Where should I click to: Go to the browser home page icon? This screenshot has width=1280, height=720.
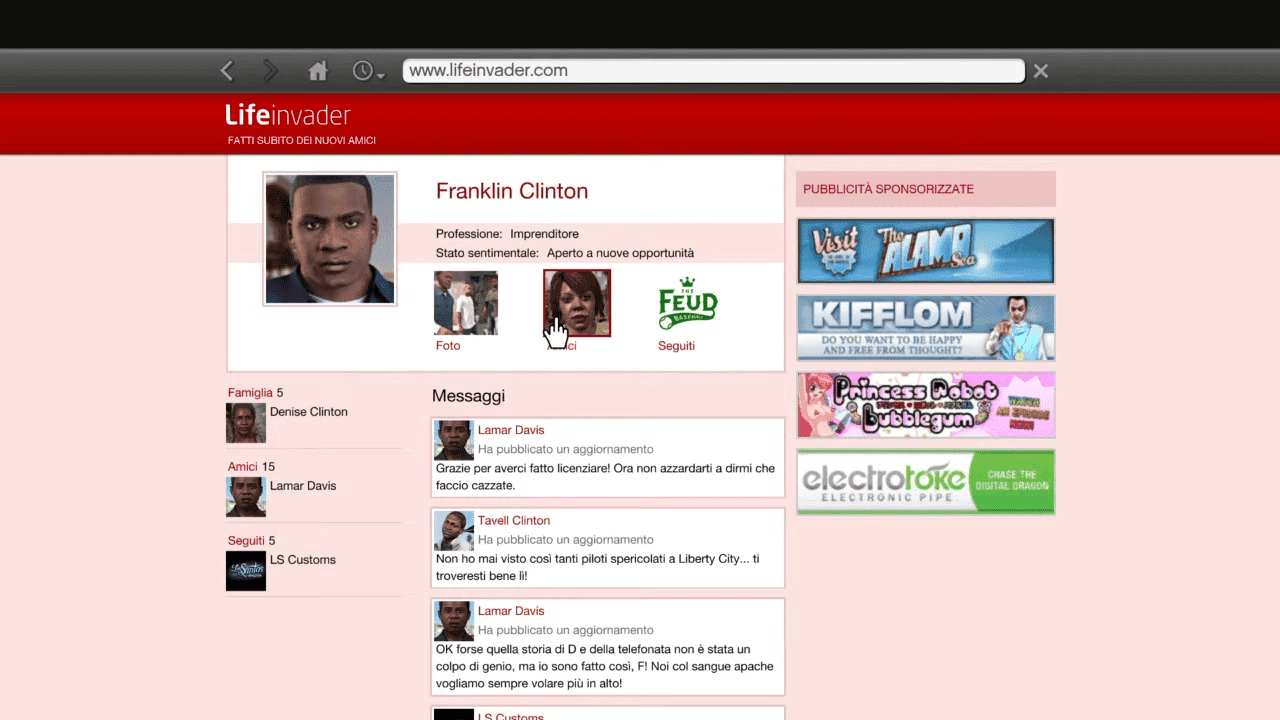tap(318, 71)
